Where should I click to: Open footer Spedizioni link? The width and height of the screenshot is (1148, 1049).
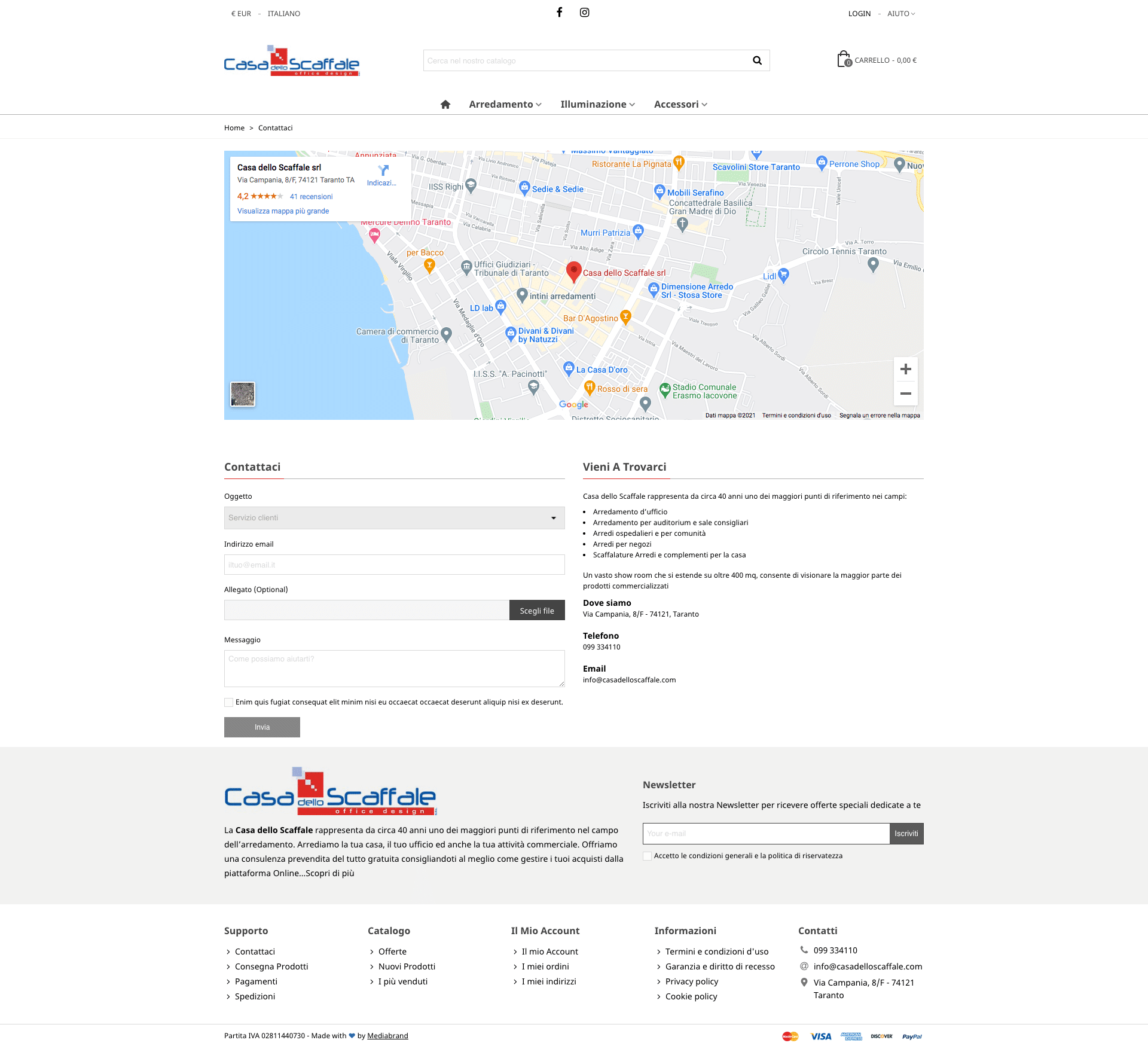coord(255,996)
